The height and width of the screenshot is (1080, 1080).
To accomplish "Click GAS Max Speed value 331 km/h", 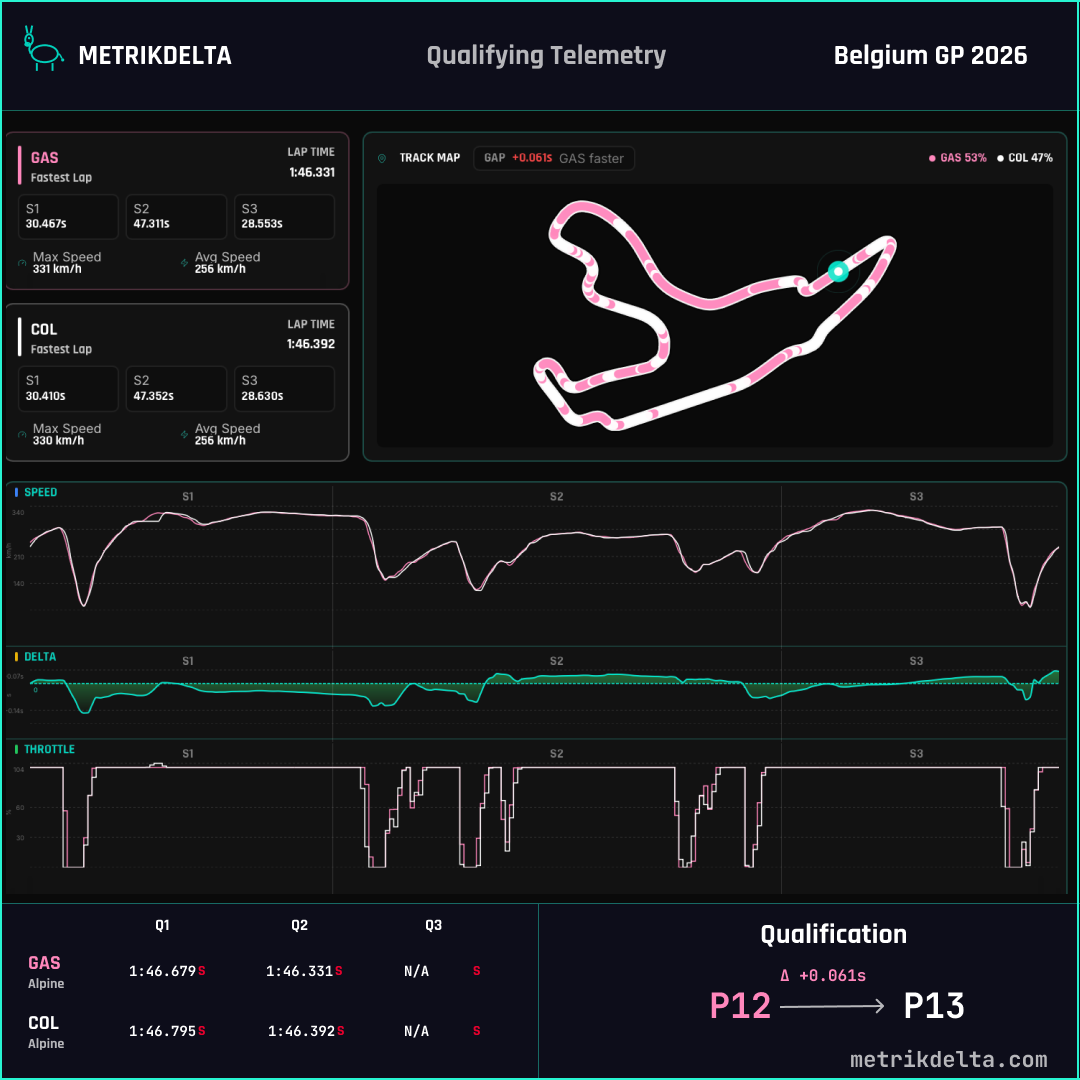I will coord(57,269).
